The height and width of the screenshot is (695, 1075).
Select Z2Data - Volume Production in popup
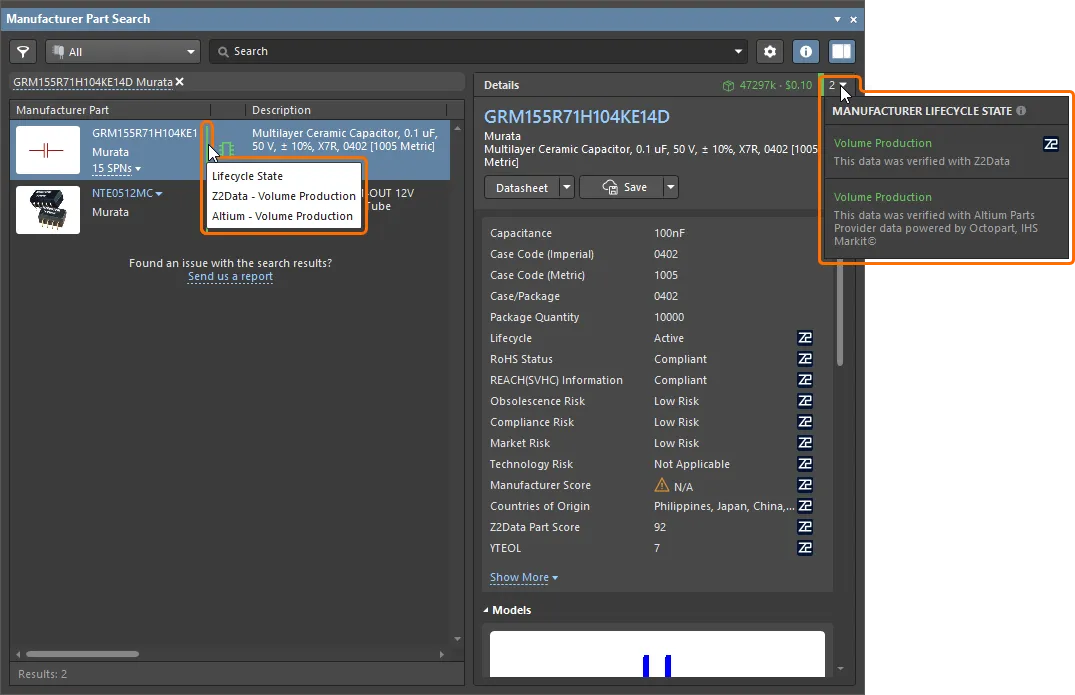(x=283, y=196)
